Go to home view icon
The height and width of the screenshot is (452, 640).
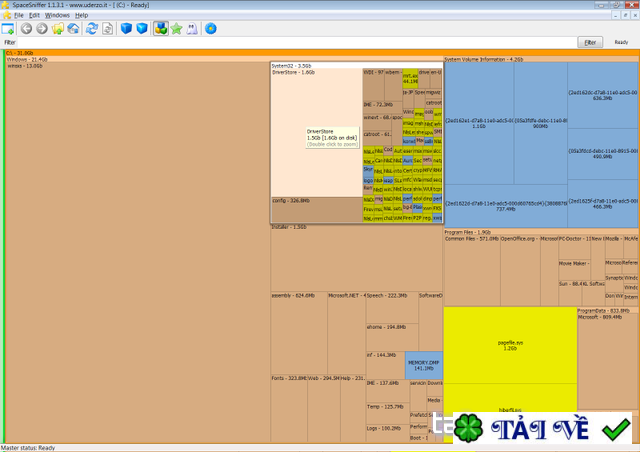73,29
